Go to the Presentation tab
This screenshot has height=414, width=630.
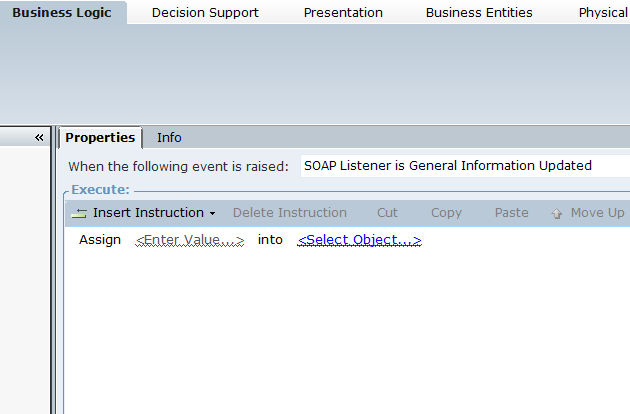click(343, 13)
